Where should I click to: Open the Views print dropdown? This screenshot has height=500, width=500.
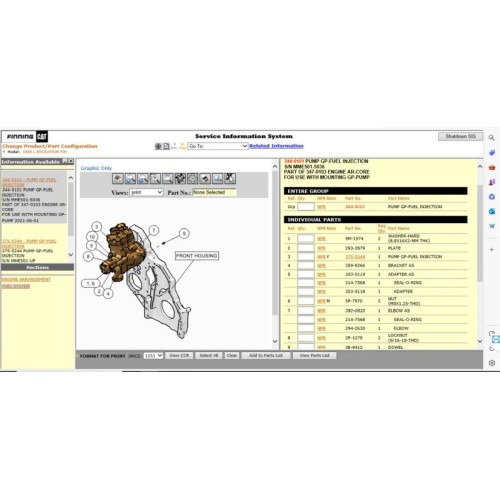point(146,192)
